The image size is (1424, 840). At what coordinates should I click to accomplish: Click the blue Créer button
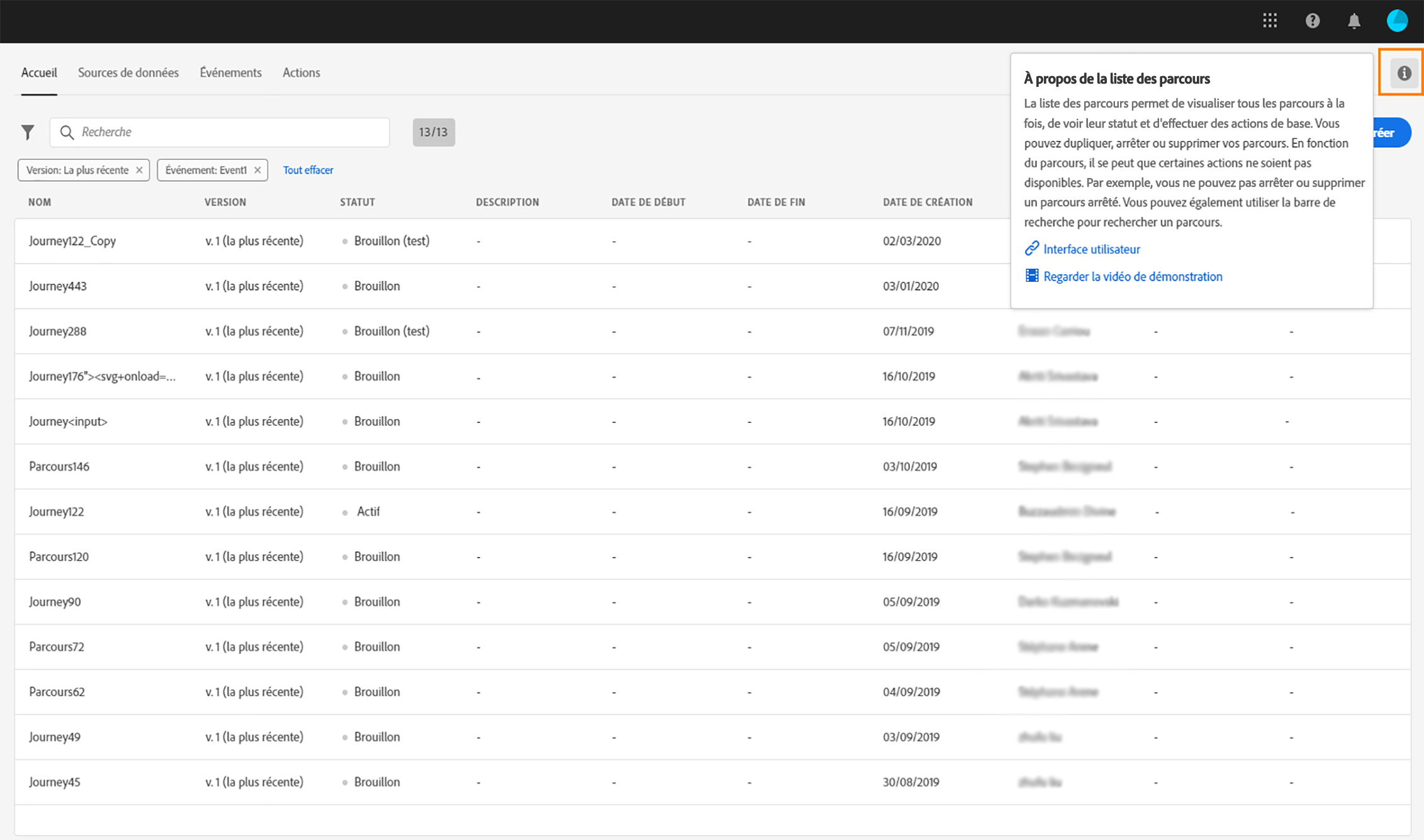(x=1391, y=133)
